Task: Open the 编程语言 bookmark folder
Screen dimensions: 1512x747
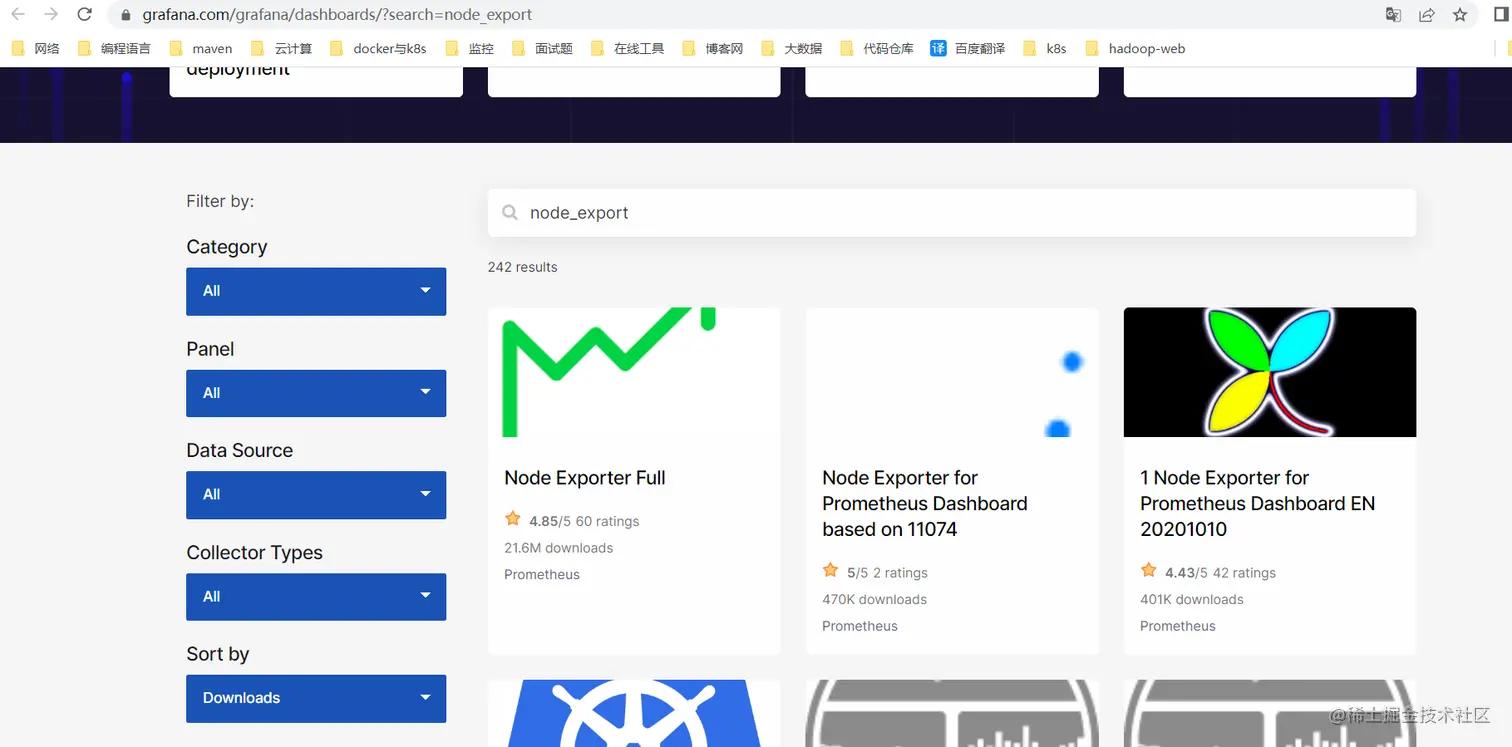Action: (115, 48)
